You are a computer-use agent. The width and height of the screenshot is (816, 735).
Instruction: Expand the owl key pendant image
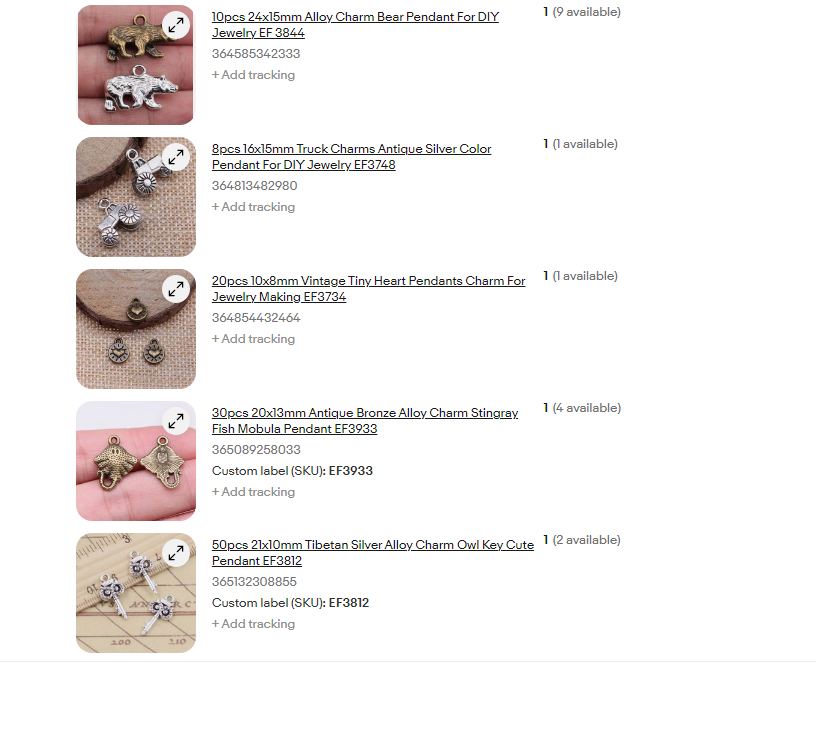[x=176, y=553]
